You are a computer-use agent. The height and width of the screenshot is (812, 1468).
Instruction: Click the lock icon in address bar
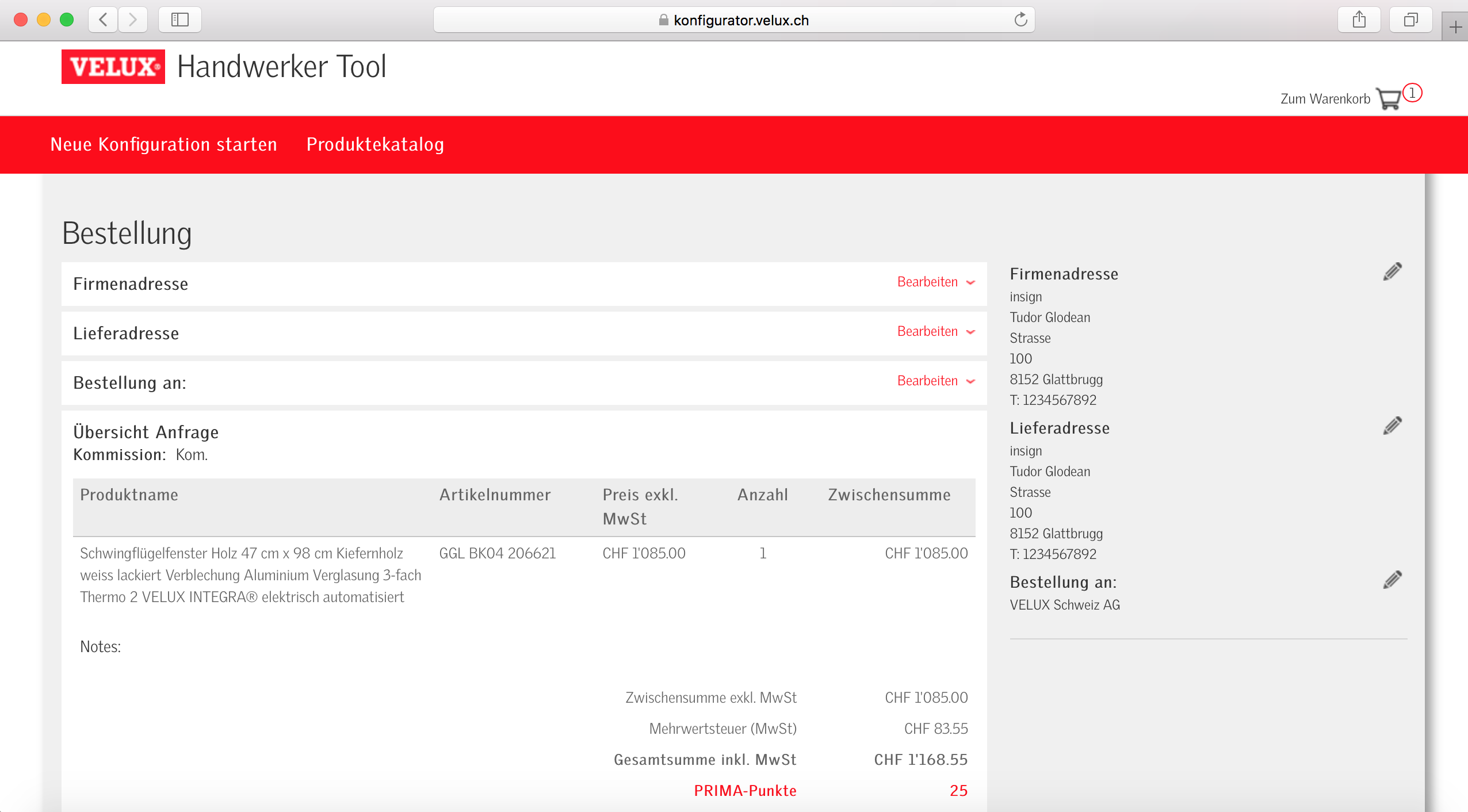coord(663,20)
